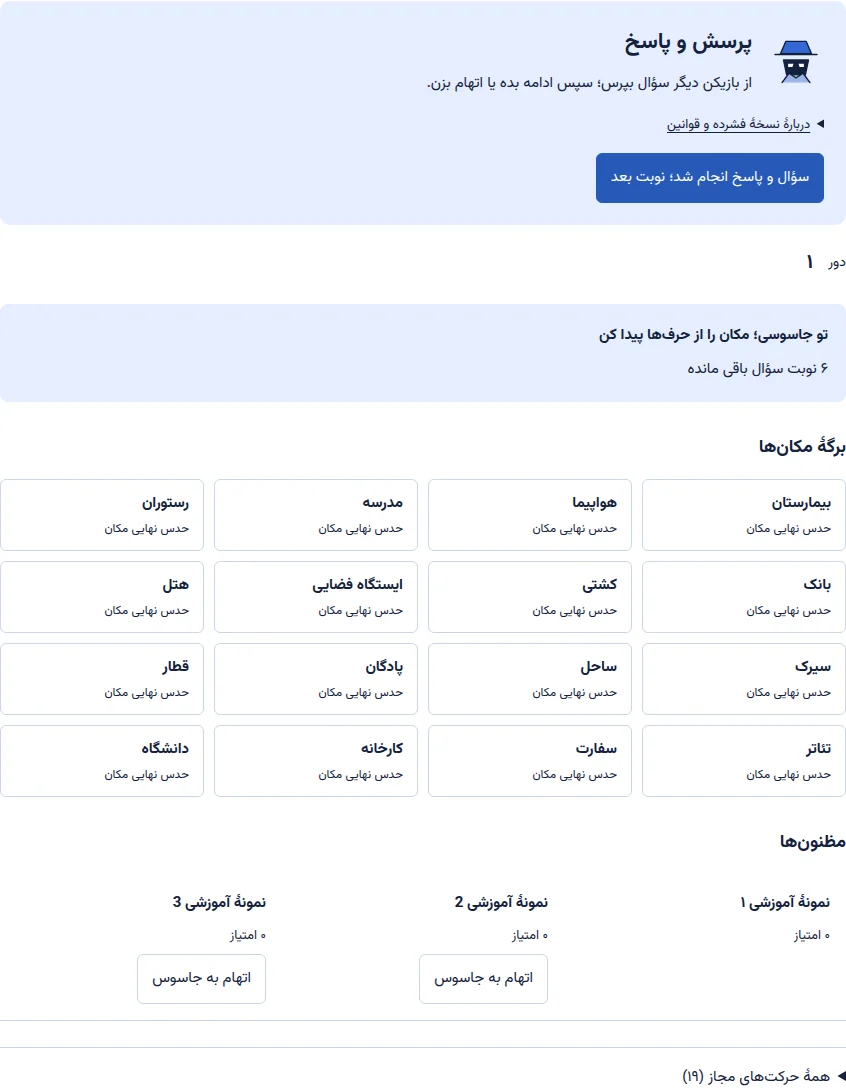846x1092 pixels.
Task: Accuse نمونهٔ آموزشی 3 of being spy
Action: click(x=201, y=978)
